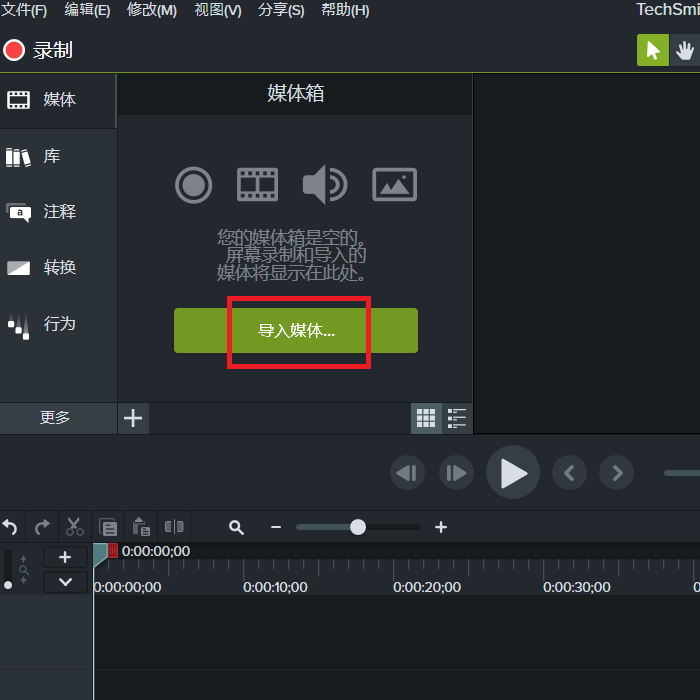The image size is (700, 700).
Task: Zoom in timeline with plus button
Action: 441,528
